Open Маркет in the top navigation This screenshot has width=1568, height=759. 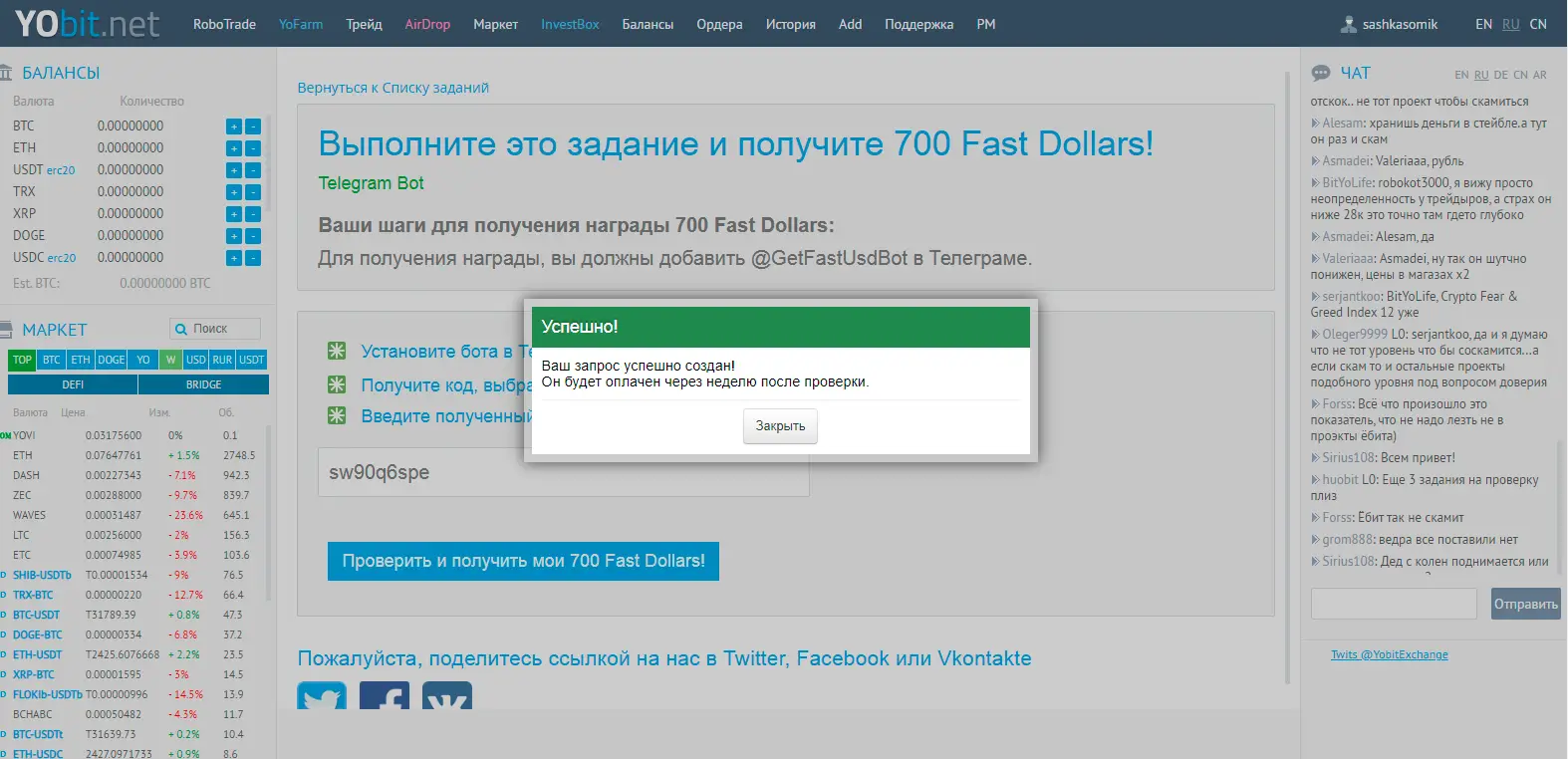click(495, 24)
